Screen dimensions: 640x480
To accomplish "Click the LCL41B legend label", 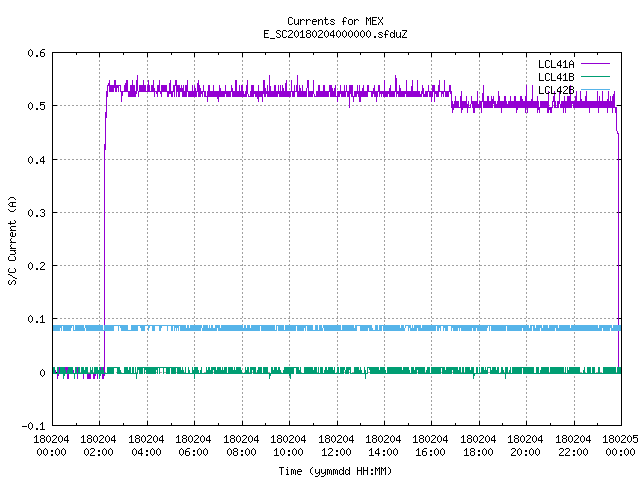I will (556, 77).
